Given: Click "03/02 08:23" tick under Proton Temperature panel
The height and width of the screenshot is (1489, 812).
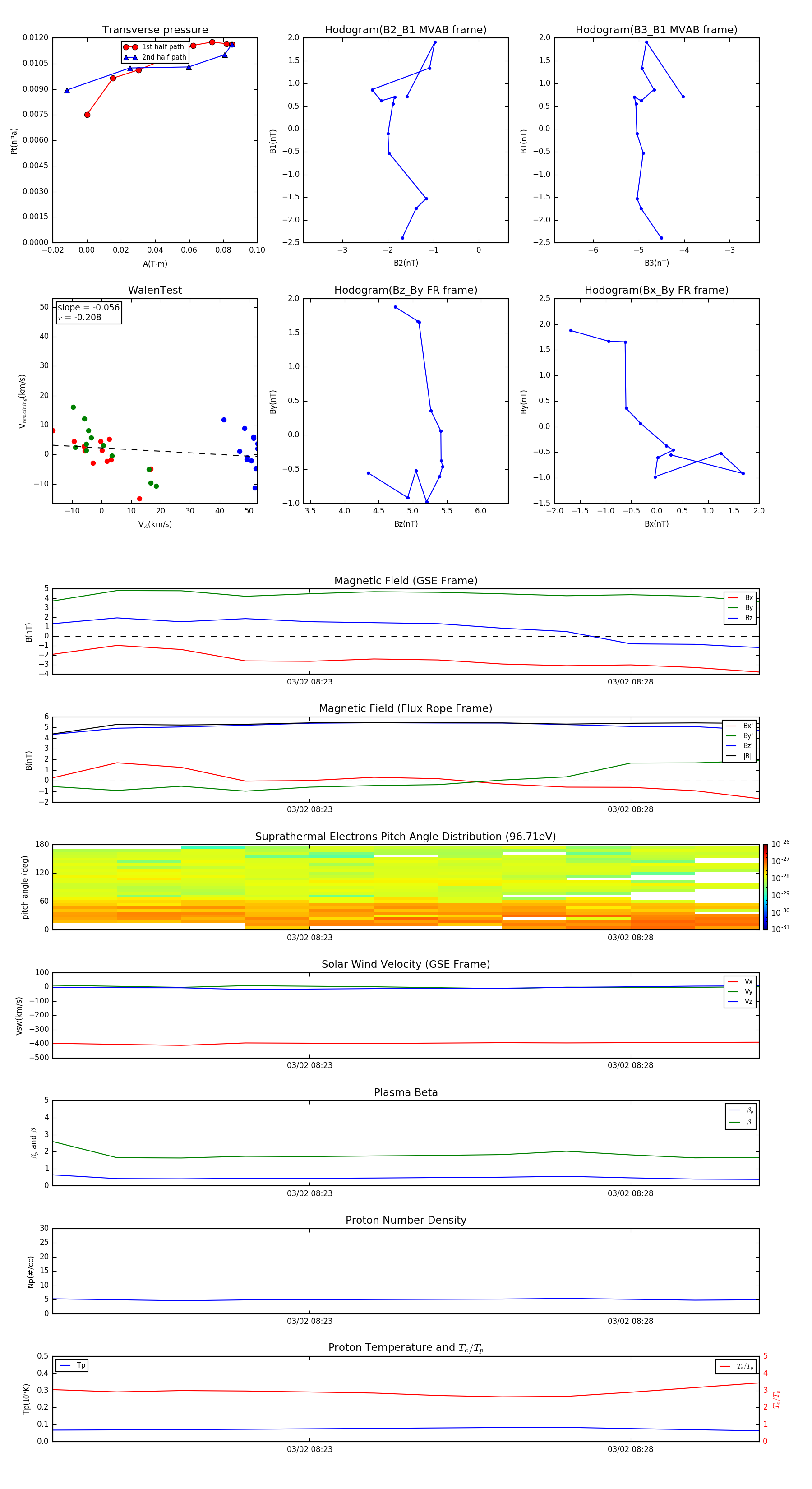Looking at the screenshot, I should [x=310, y=1450].
